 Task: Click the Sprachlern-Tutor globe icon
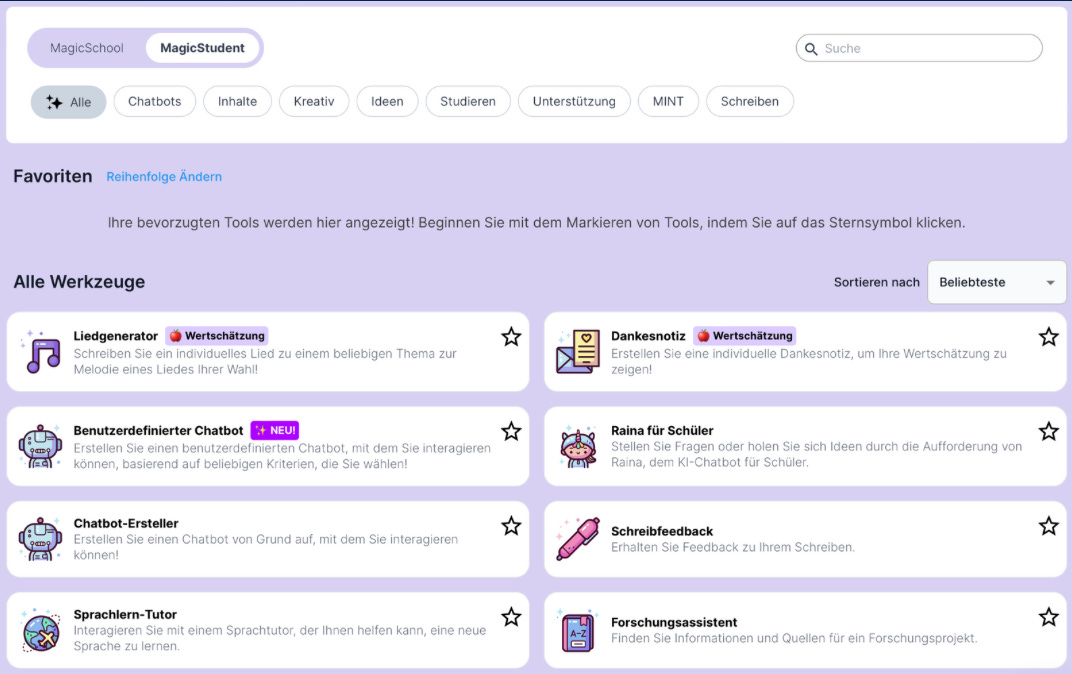[40, 630]
